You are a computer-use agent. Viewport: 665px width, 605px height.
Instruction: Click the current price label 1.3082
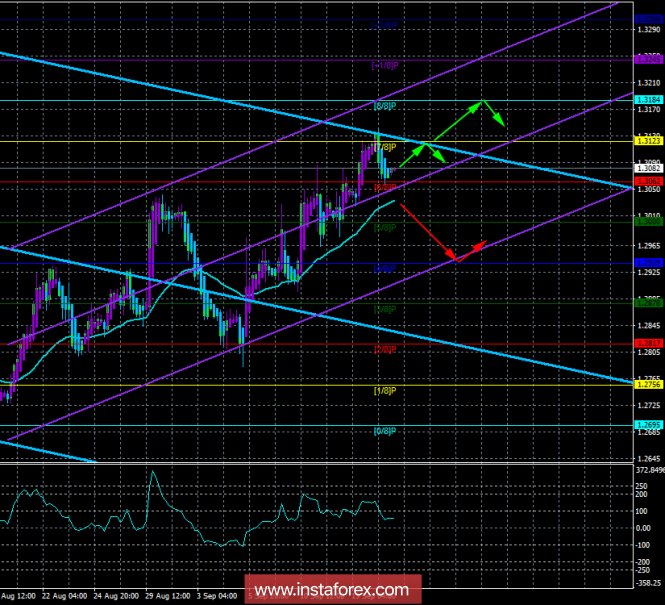[x=648, y=168]
